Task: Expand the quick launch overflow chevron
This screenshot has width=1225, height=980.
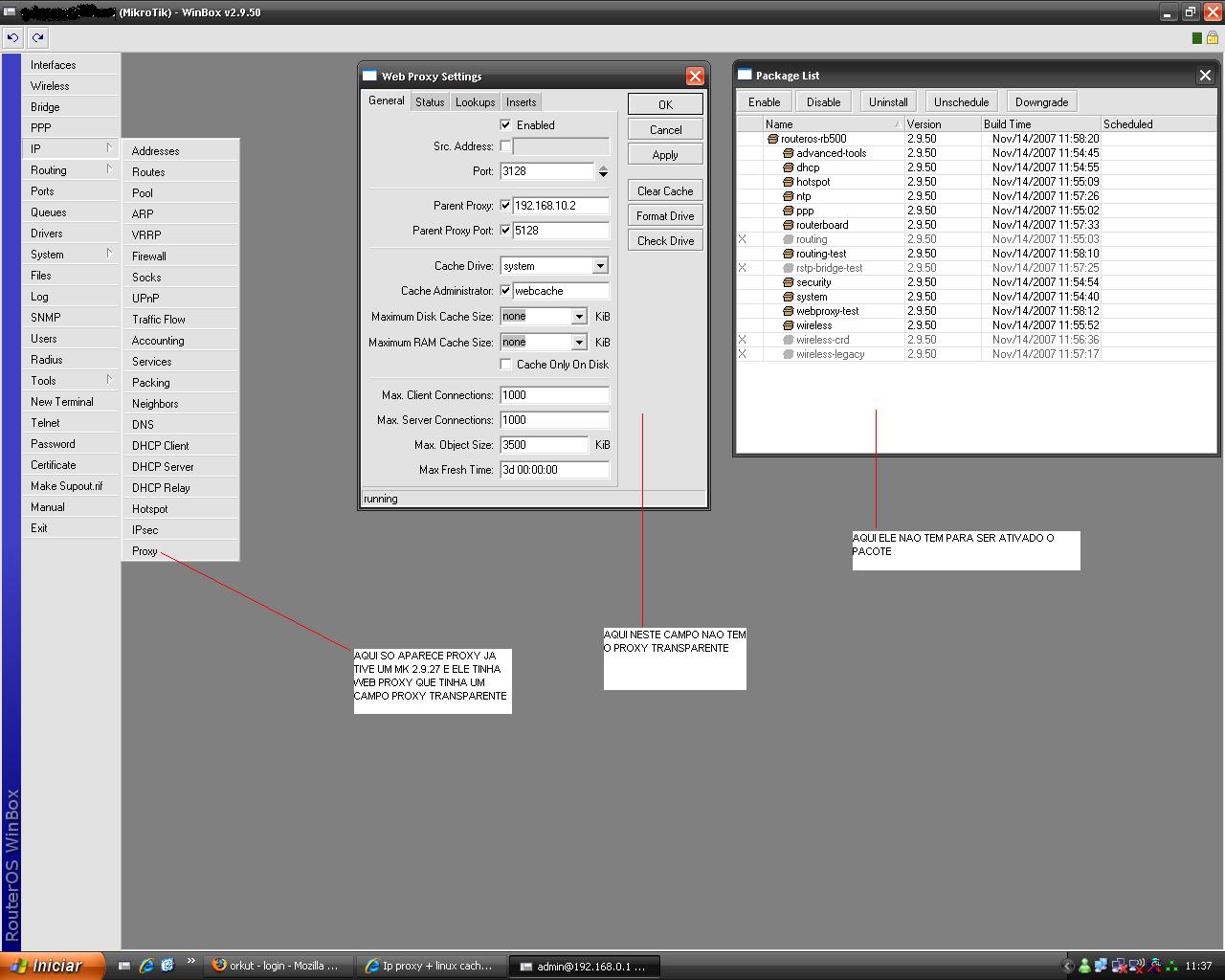Action: pyautogui.click(x=190, y=961)
